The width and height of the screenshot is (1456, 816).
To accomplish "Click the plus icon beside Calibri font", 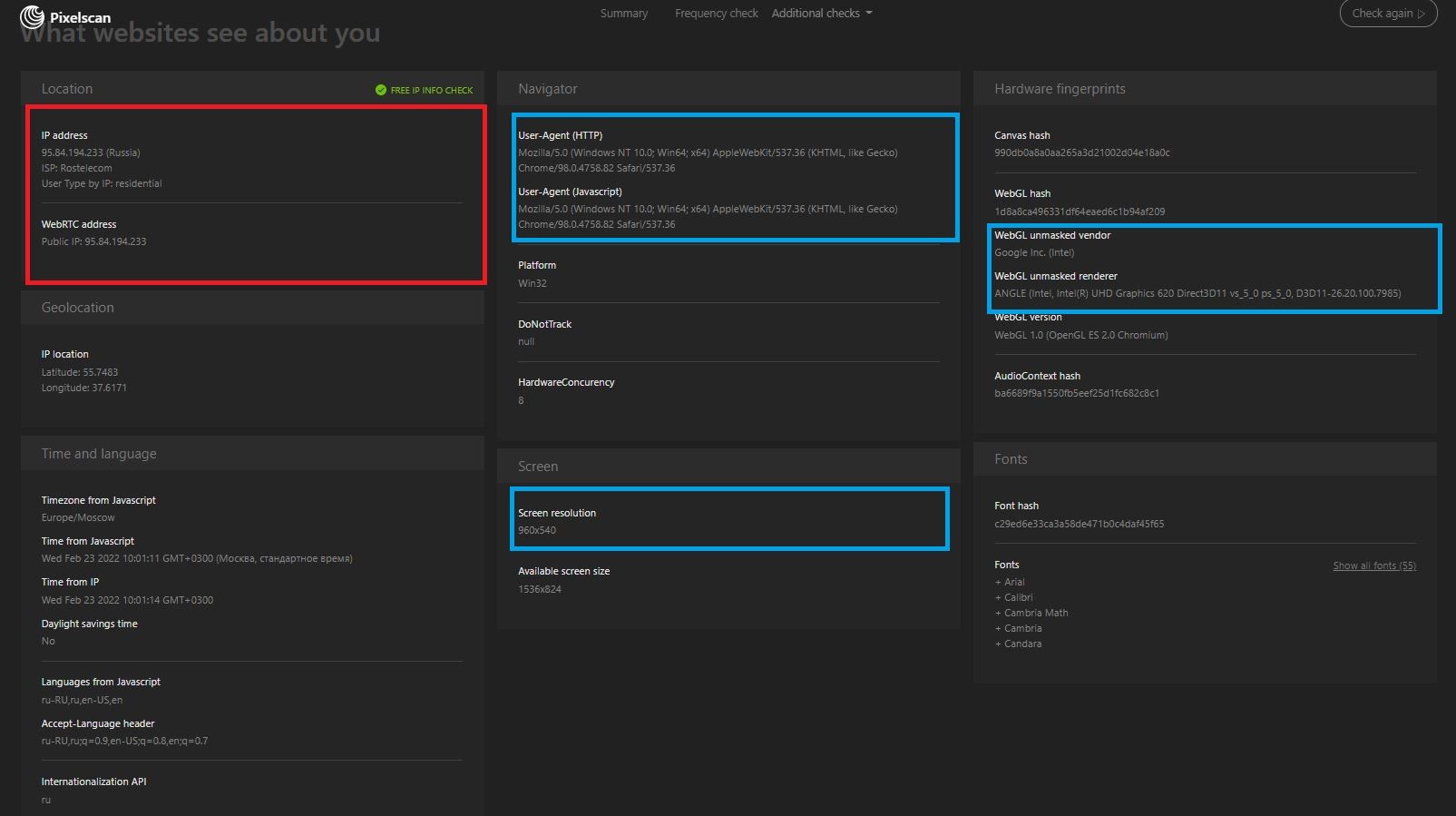I will [998, 598].
